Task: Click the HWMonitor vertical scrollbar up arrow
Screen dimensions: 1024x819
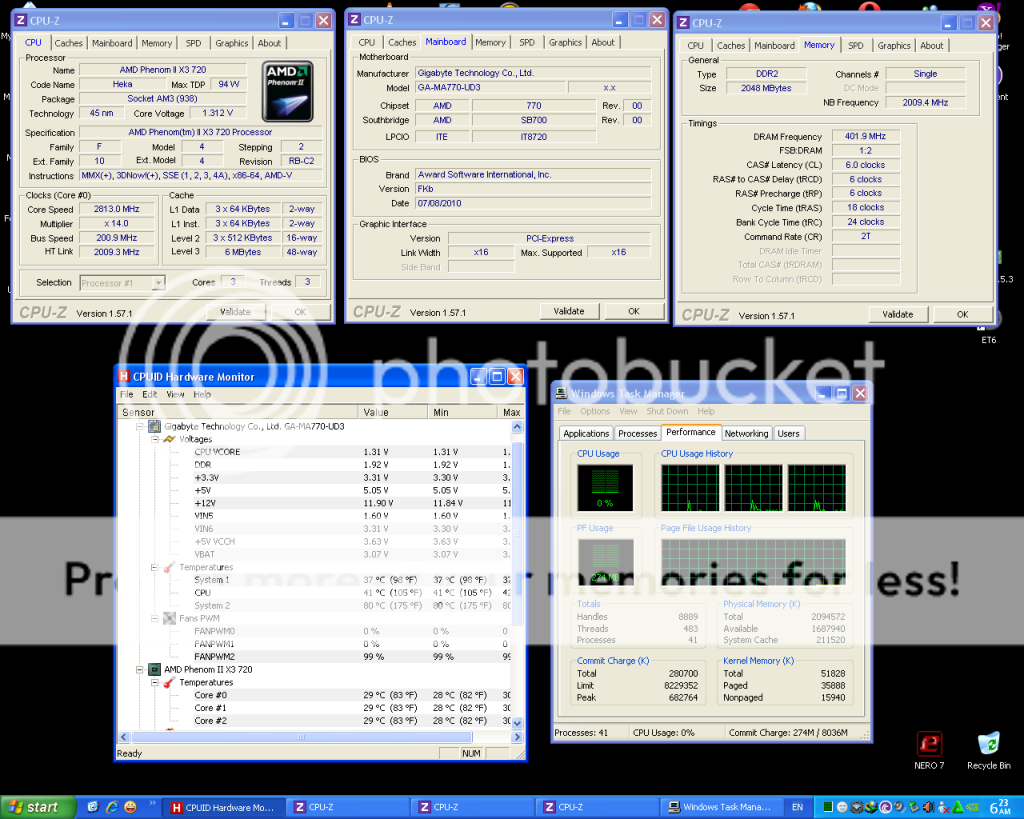Action: 517,426
